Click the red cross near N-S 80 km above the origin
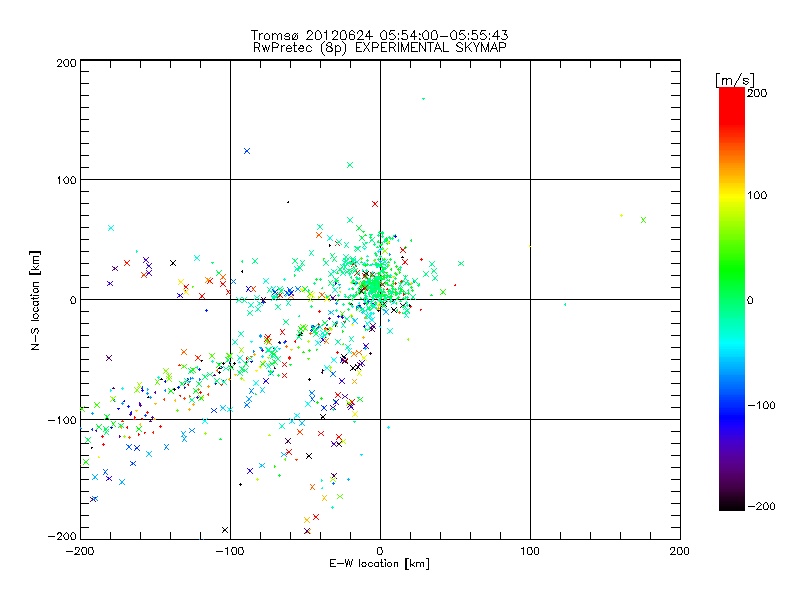Screen dimensions: 800x600 375,204
